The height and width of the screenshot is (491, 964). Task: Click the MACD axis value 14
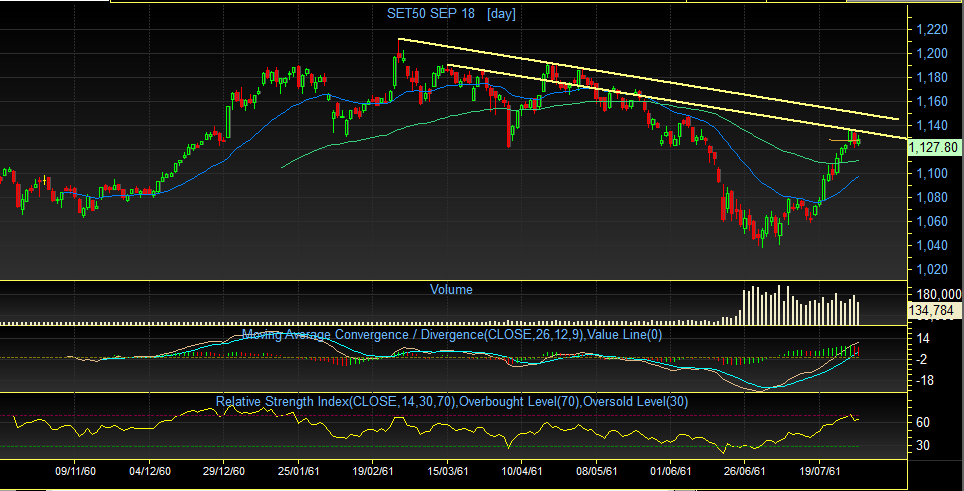(923, 338)
